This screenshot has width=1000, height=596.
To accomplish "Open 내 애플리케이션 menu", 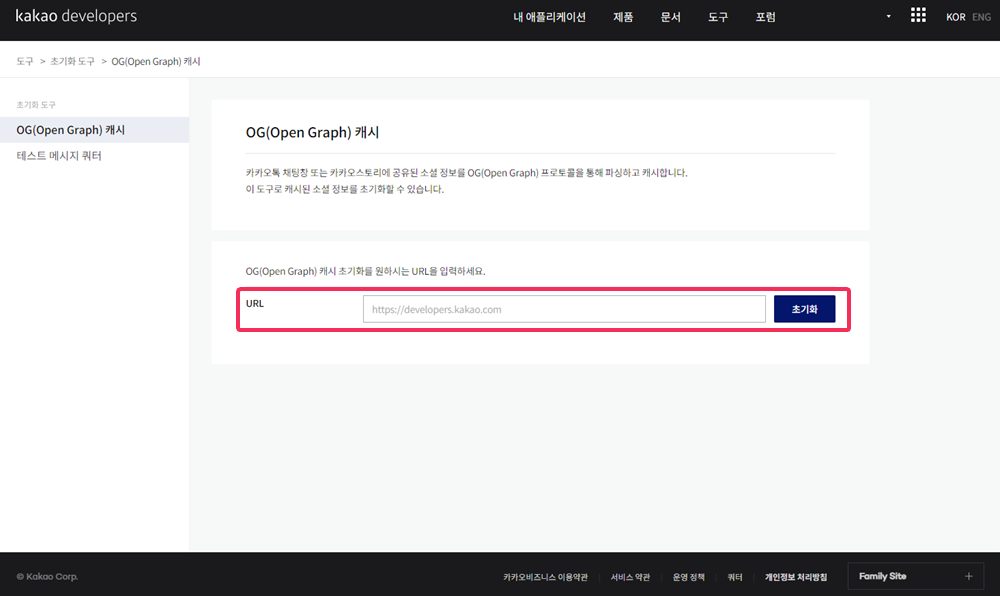I will tap(549, 17).
